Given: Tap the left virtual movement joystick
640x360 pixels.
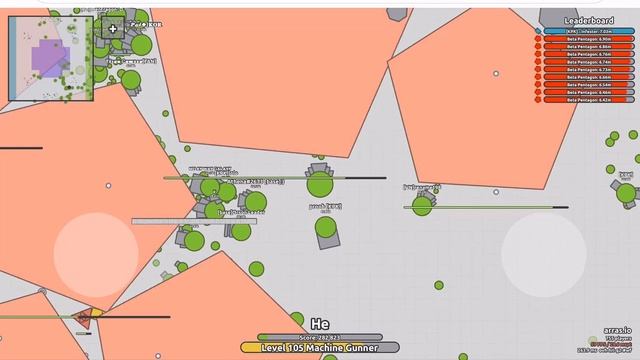Looking at the screenshot, I should click(x=96, y=255).
